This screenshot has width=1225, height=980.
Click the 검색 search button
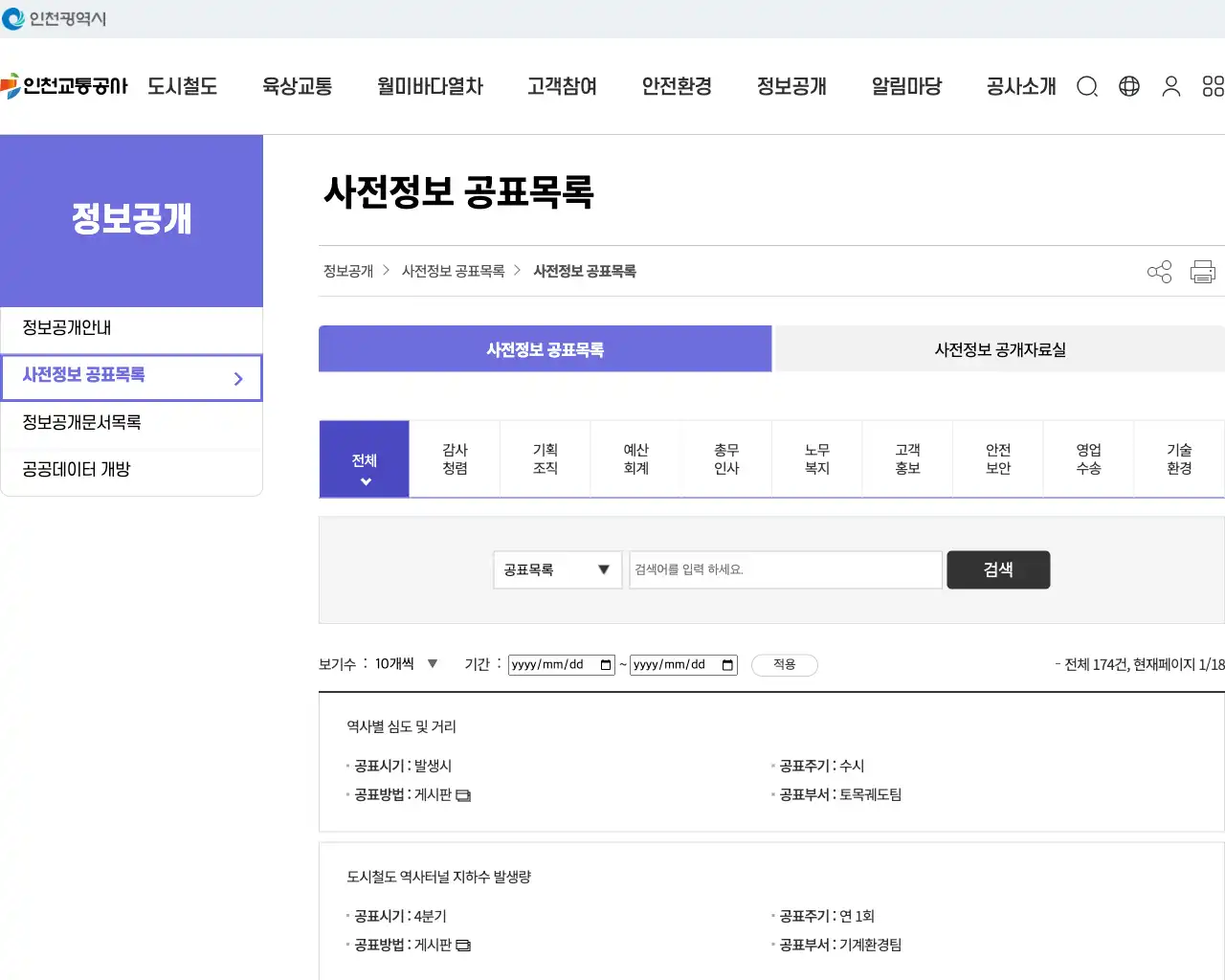click(998, 570)
